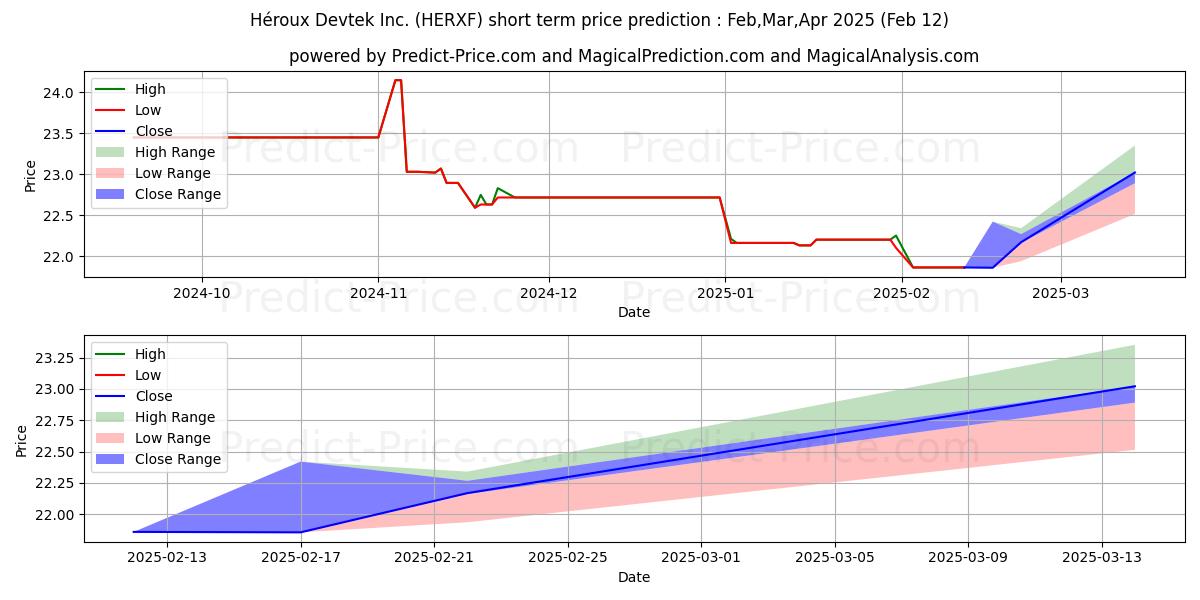Select the Low Range patch in bottom legend
Screen dimensions: 1200x600
pyautogui.click(x=111, y=438)
